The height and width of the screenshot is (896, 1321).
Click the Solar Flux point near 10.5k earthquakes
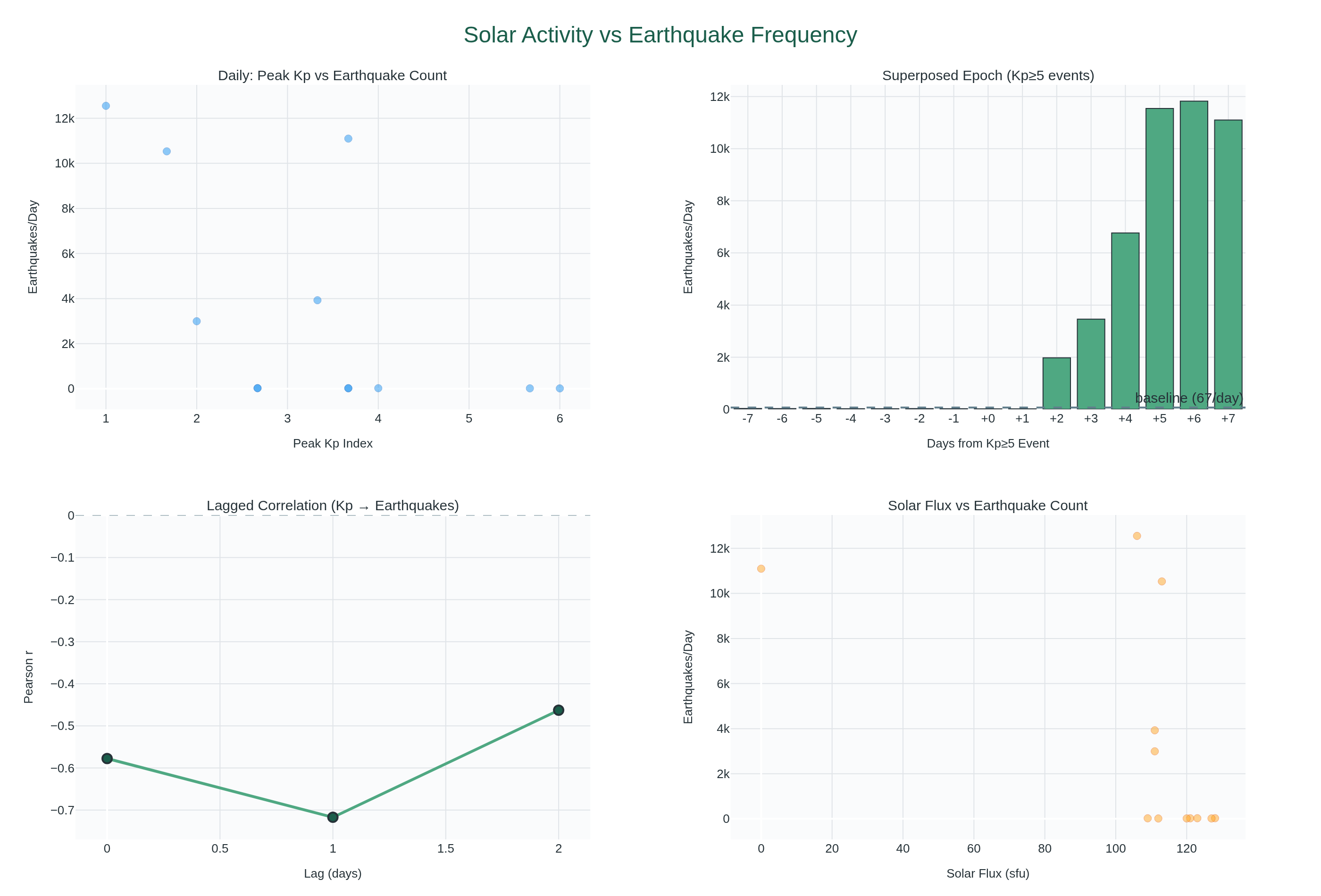(x=1162, y=581)
